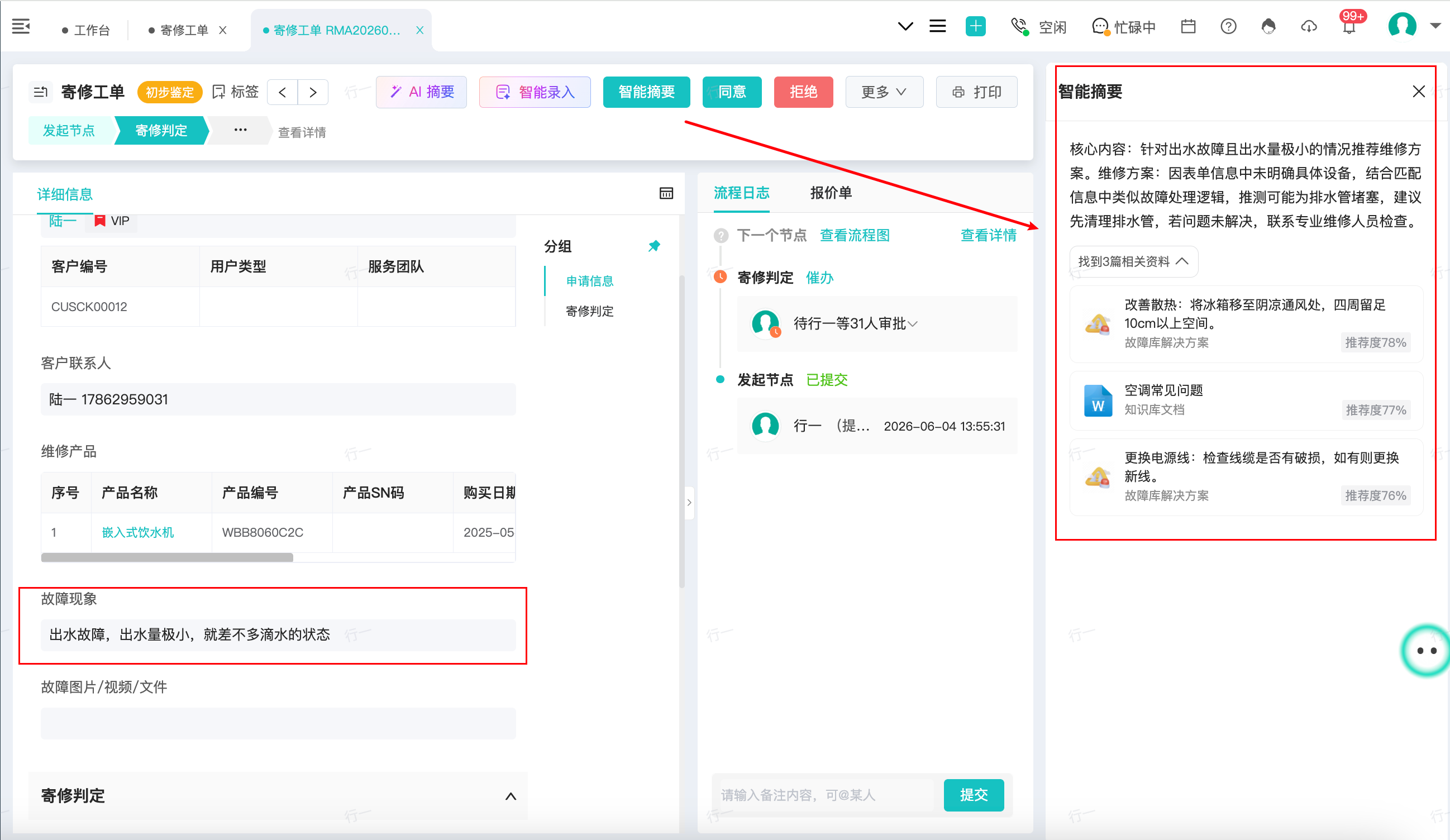The image size is (1450, 840).
Task: Select the 详细信息 tab
Action: coord(65,194)
